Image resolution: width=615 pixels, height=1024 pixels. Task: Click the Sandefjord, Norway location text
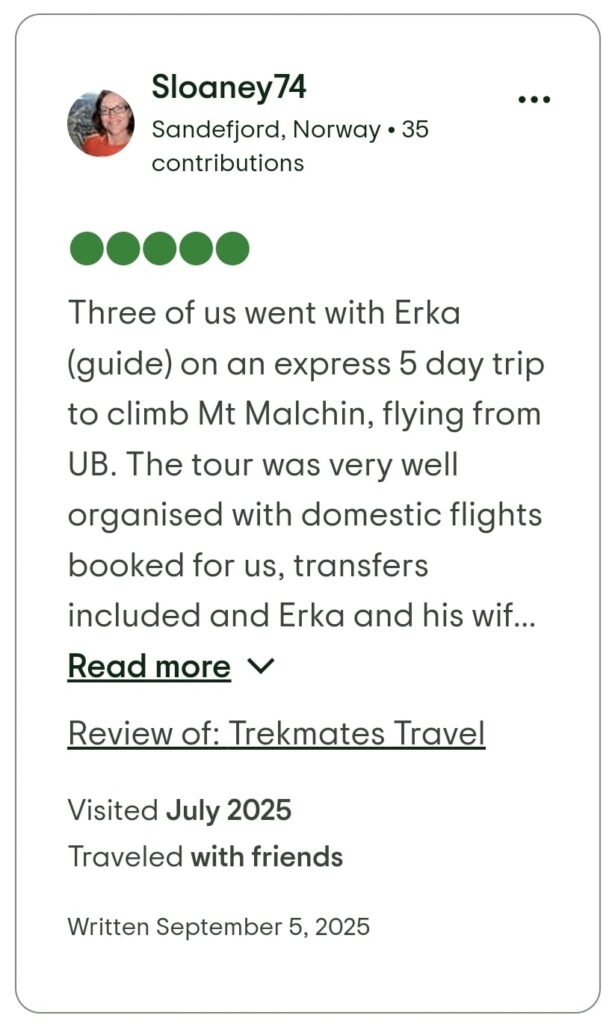tap(266, 130)
